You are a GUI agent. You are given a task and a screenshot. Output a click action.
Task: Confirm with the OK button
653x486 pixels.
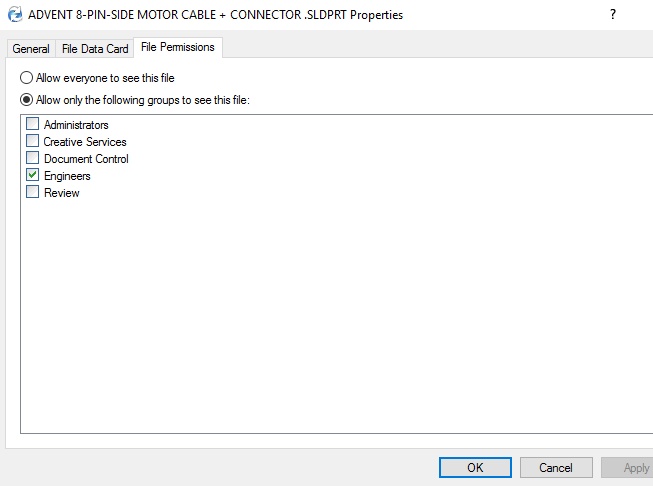tap(475, 468)
